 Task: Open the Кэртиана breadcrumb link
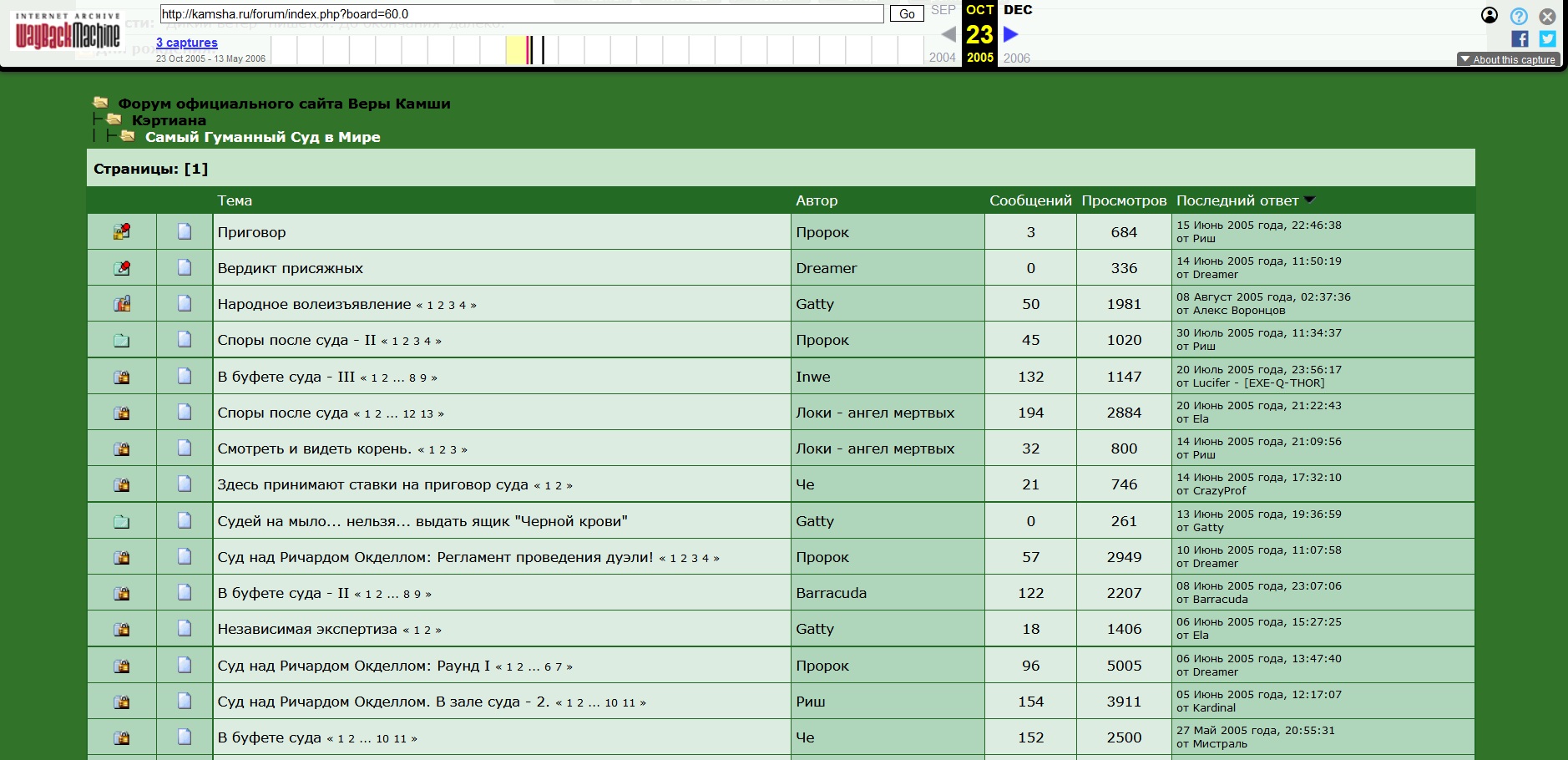pos(169,120)
